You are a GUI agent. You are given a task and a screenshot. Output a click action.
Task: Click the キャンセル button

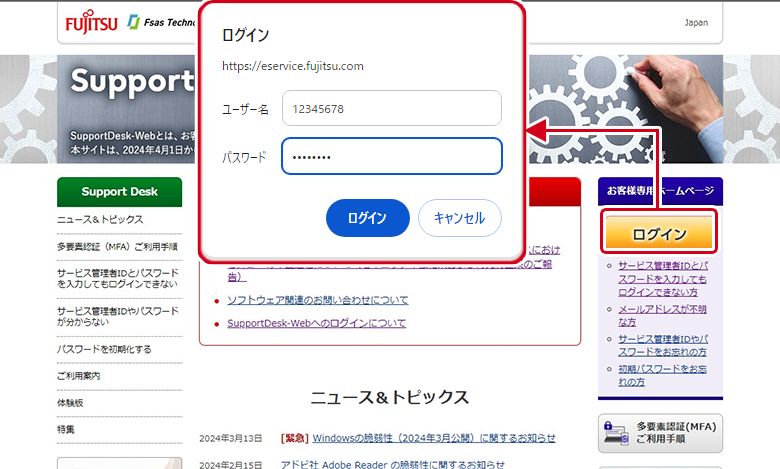(460, 218)
